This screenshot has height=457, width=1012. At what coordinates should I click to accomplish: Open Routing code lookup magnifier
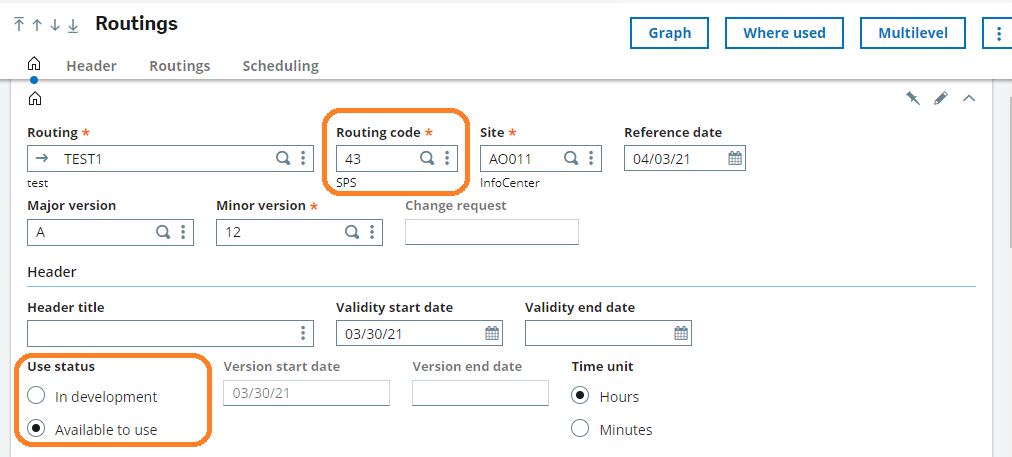(427, 158)
